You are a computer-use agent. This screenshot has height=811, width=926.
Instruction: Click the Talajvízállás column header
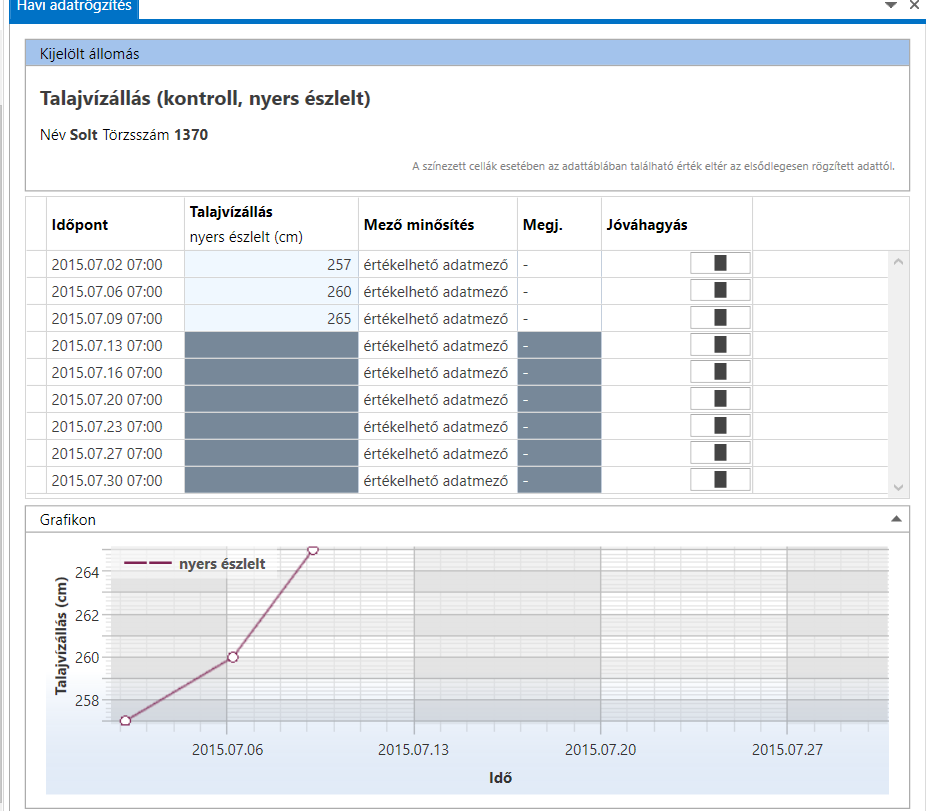point(271,224)
